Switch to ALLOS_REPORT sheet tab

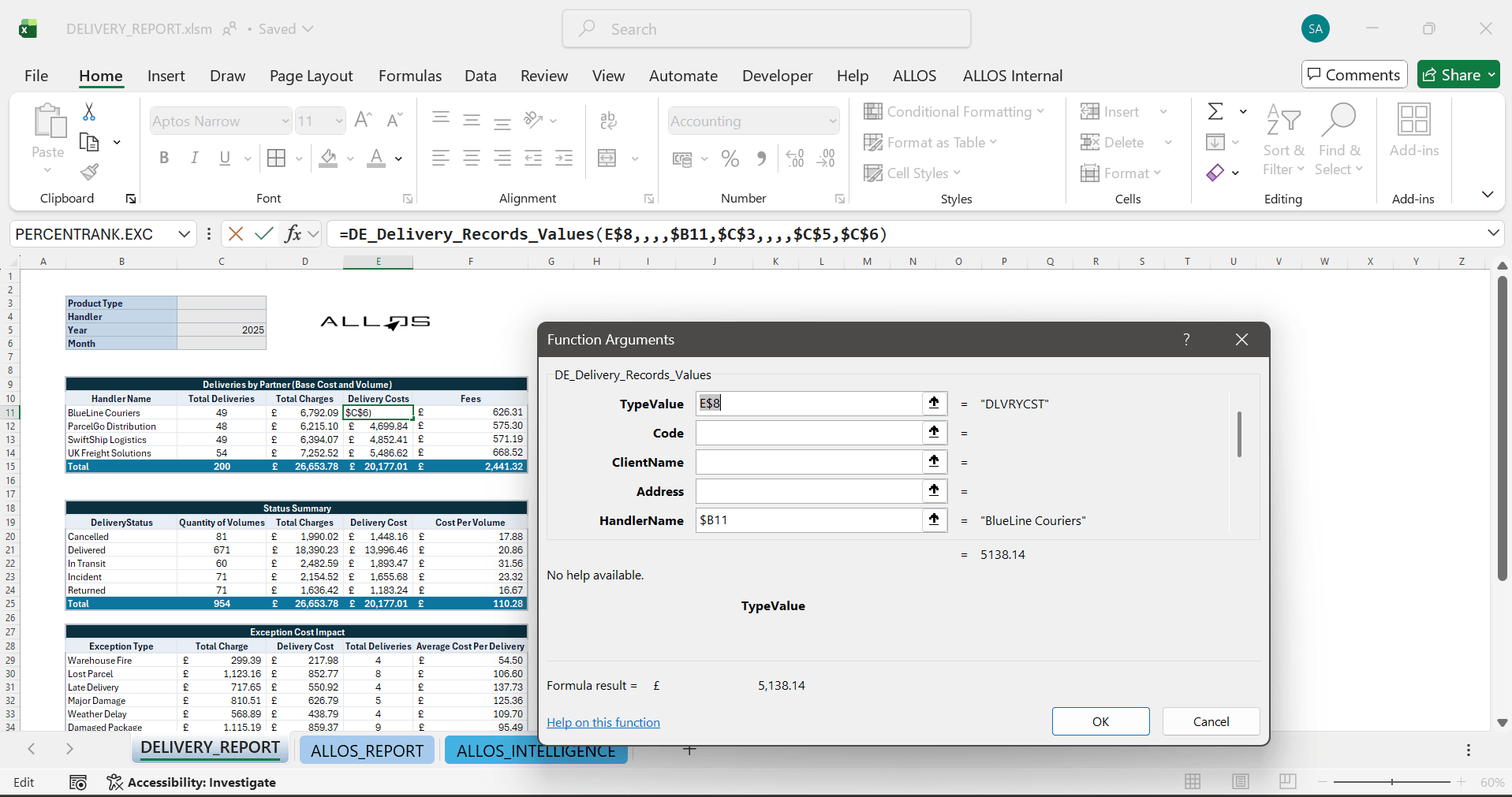tap(367, 750)
